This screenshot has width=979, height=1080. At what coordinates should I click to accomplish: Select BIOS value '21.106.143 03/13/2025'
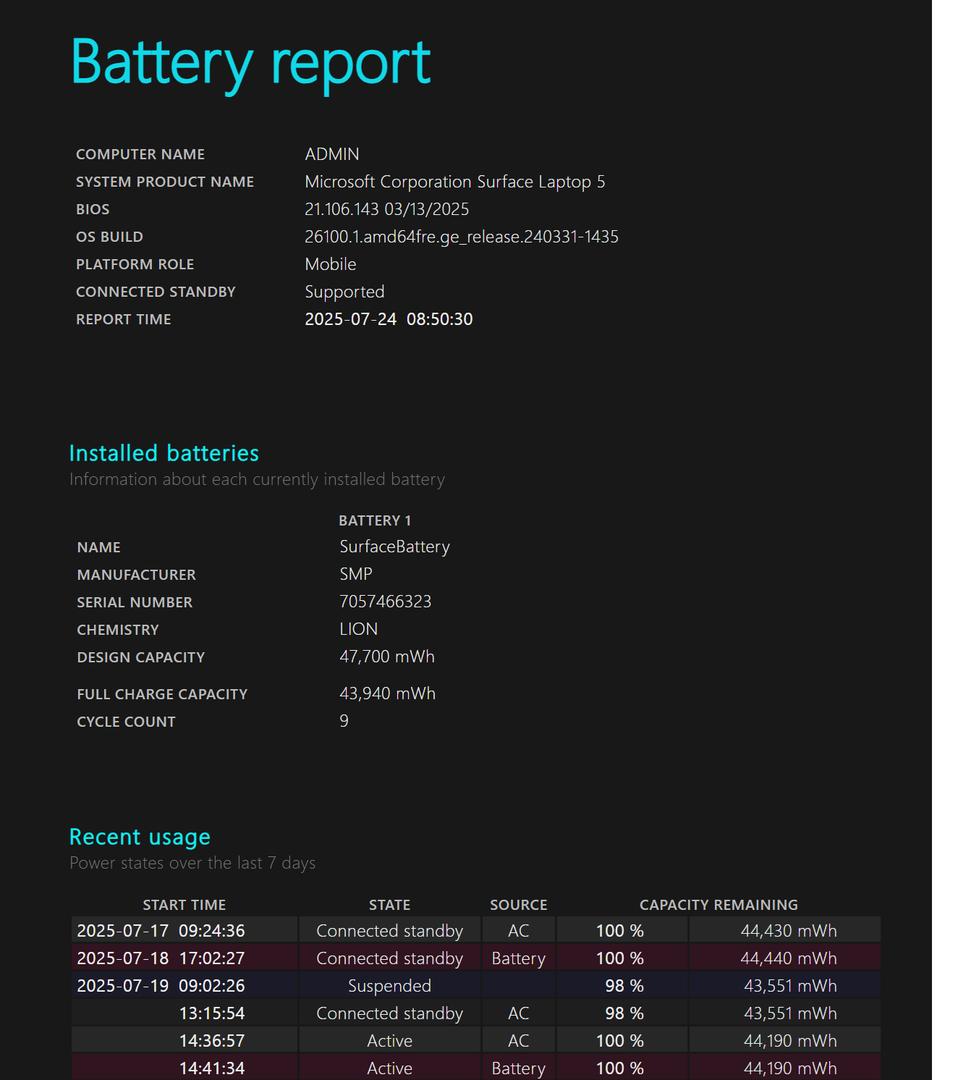click(387, 209)
